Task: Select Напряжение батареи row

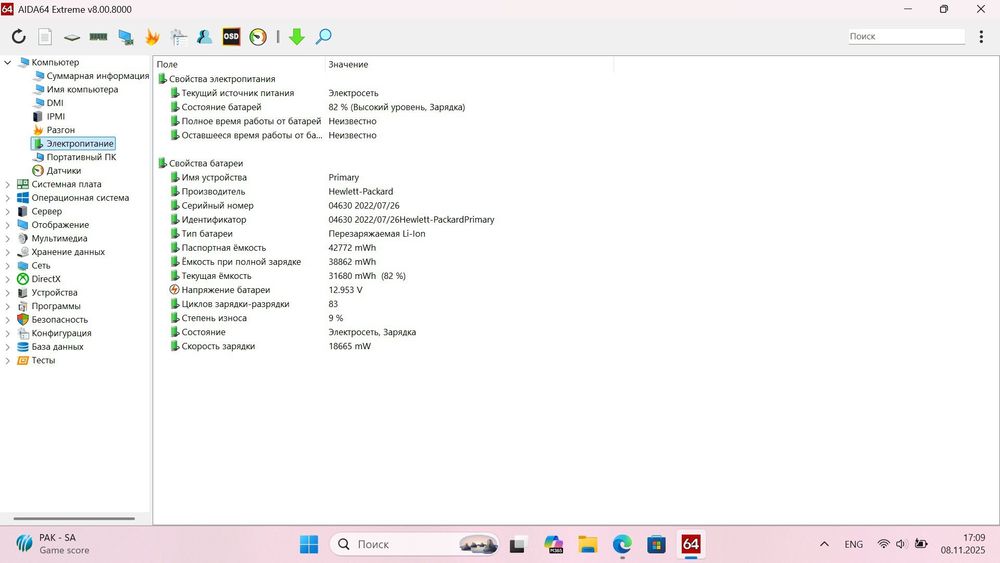Action: coord(226,290)
